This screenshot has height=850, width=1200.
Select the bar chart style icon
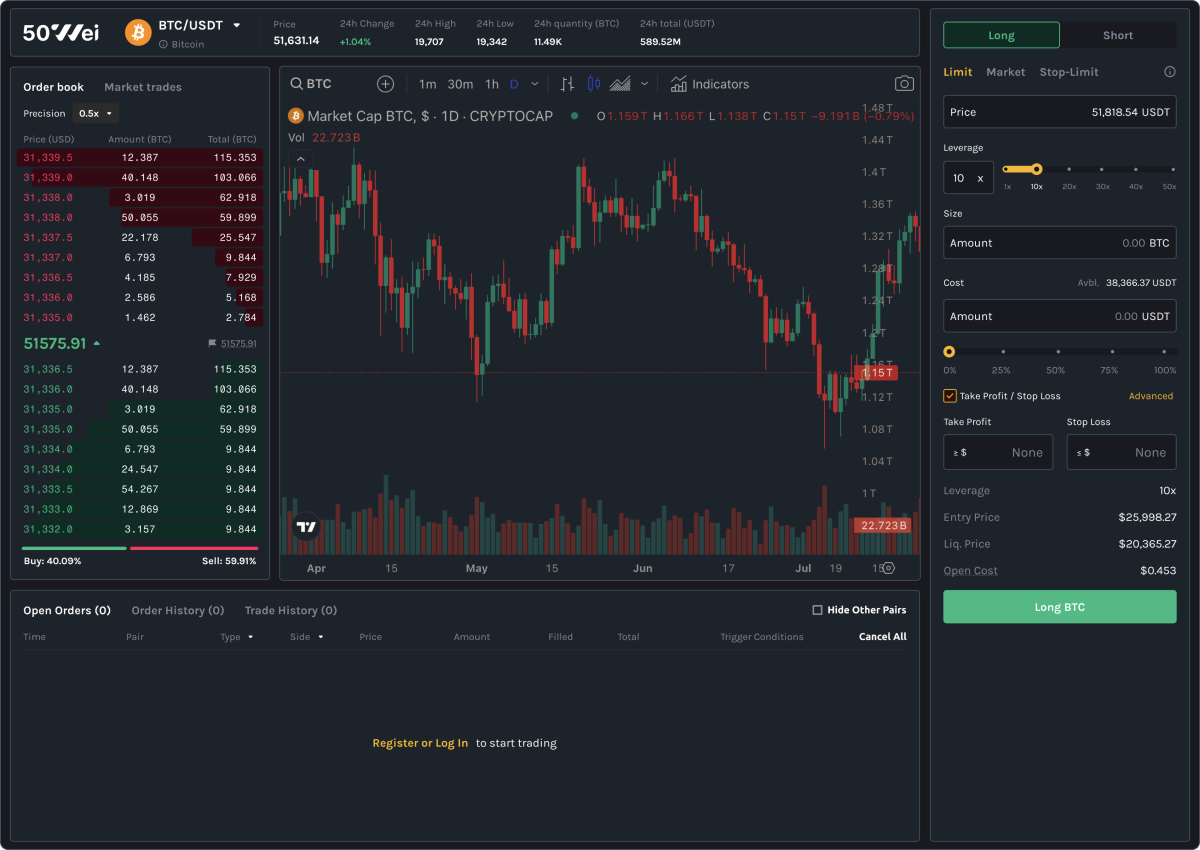click(567, 84)
